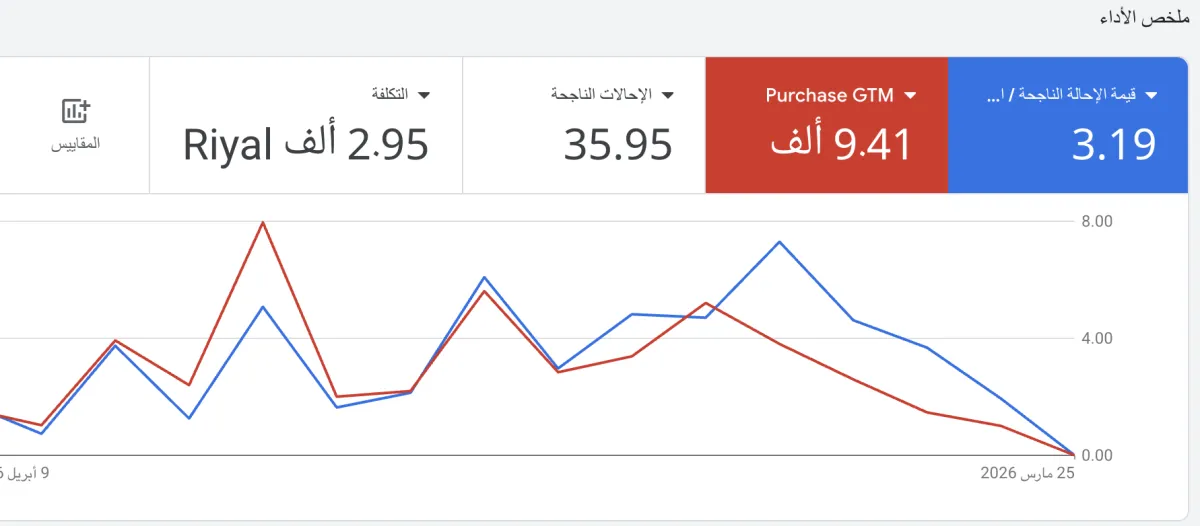The image size is (1200, 526).
Task: Click the 25 مارس 2026 date label
Action: [1026, 473]
